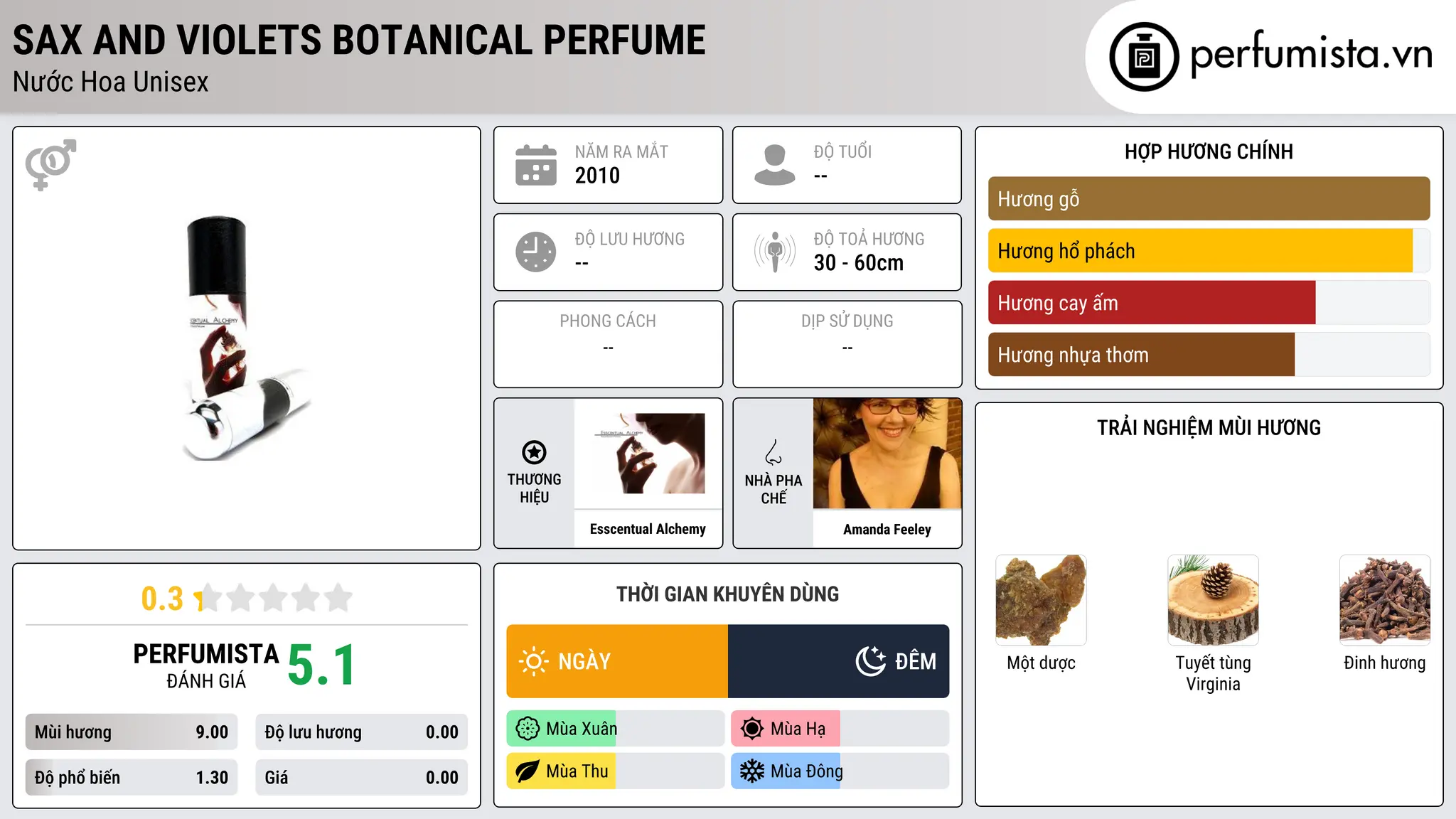
Task: Click the Hương cay ấm accord bar
Action: pyautogui.click(x=1209, y=303)
